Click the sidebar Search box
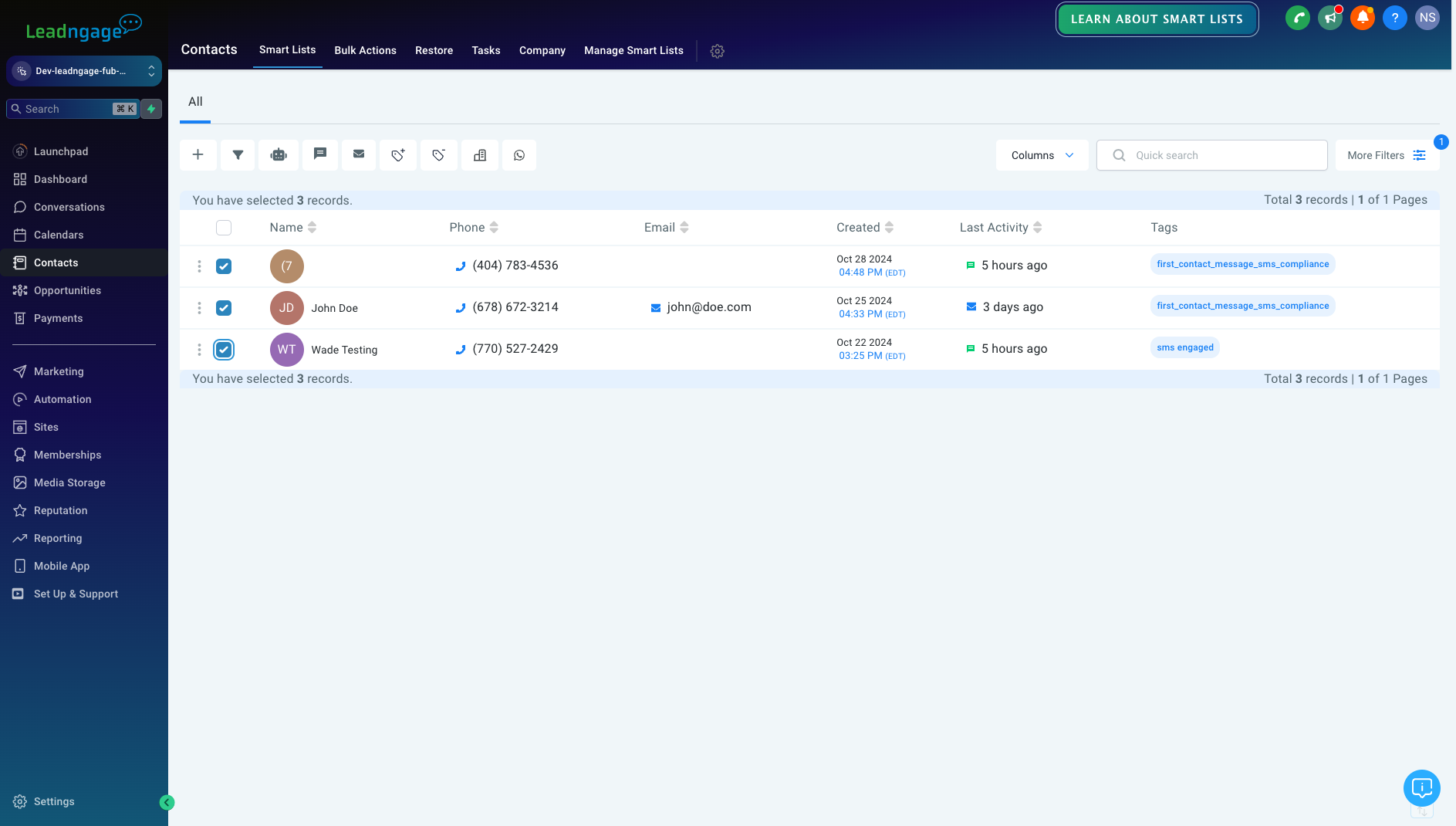This screenshot has width=1456, height=826. (73, 109)
